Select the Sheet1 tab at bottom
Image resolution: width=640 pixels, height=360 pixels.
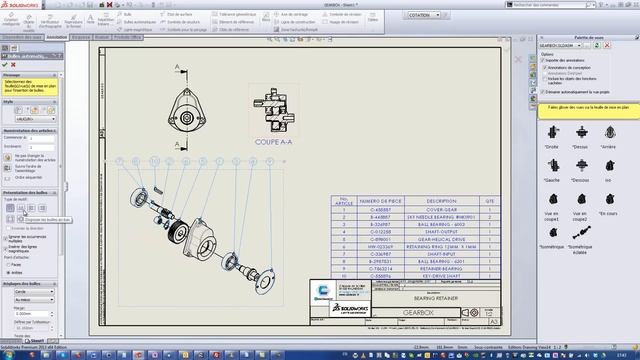click(x=35, y=340)
